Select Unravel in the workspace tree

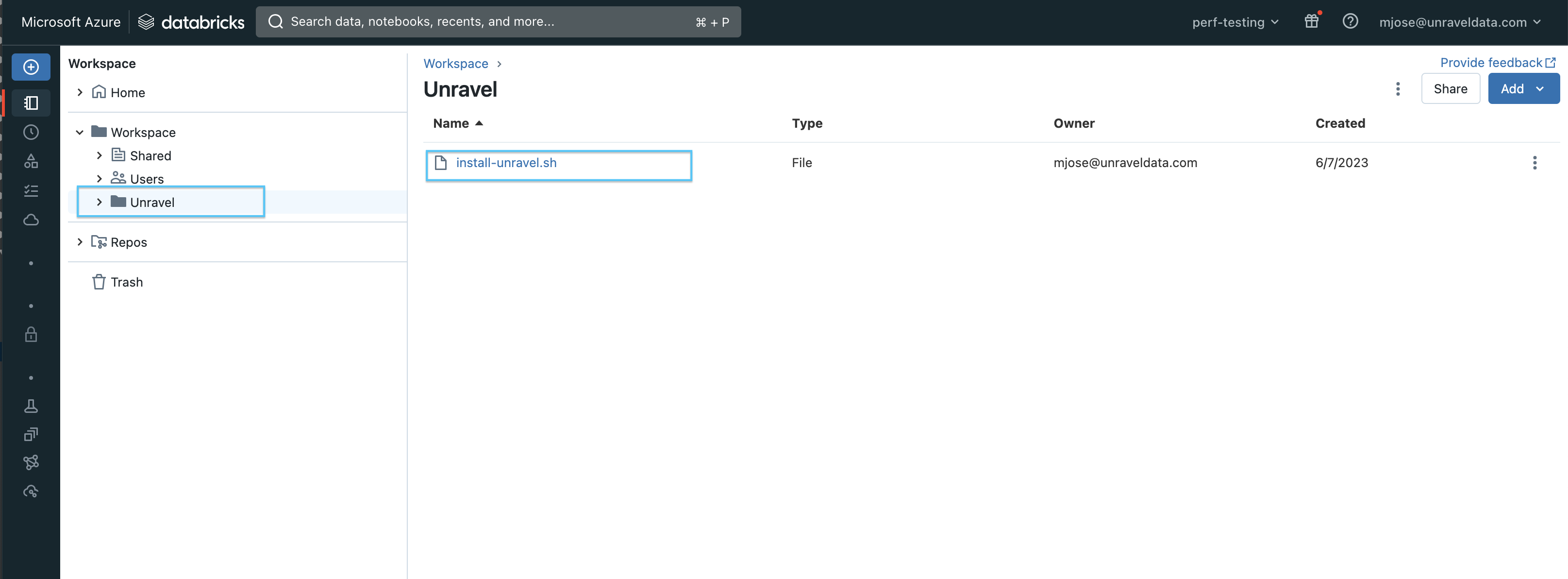151,202
